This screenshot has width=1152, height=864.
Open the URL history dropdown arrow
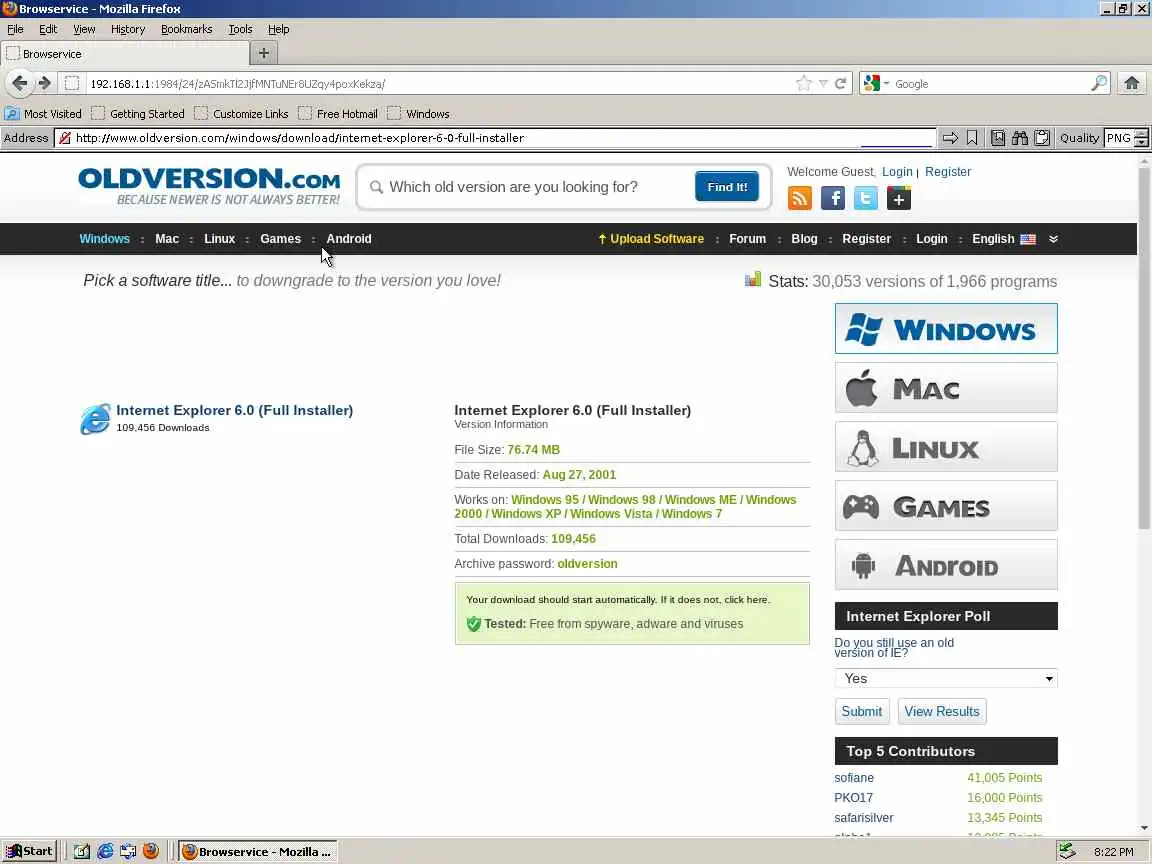(823, 83)
